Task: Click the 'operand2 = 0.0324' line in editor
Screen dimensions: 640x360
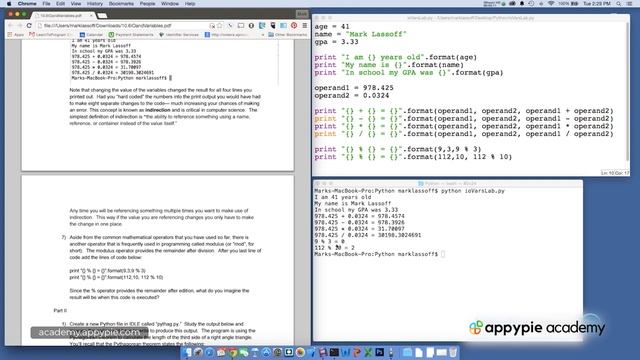Action: pos(352,96)
